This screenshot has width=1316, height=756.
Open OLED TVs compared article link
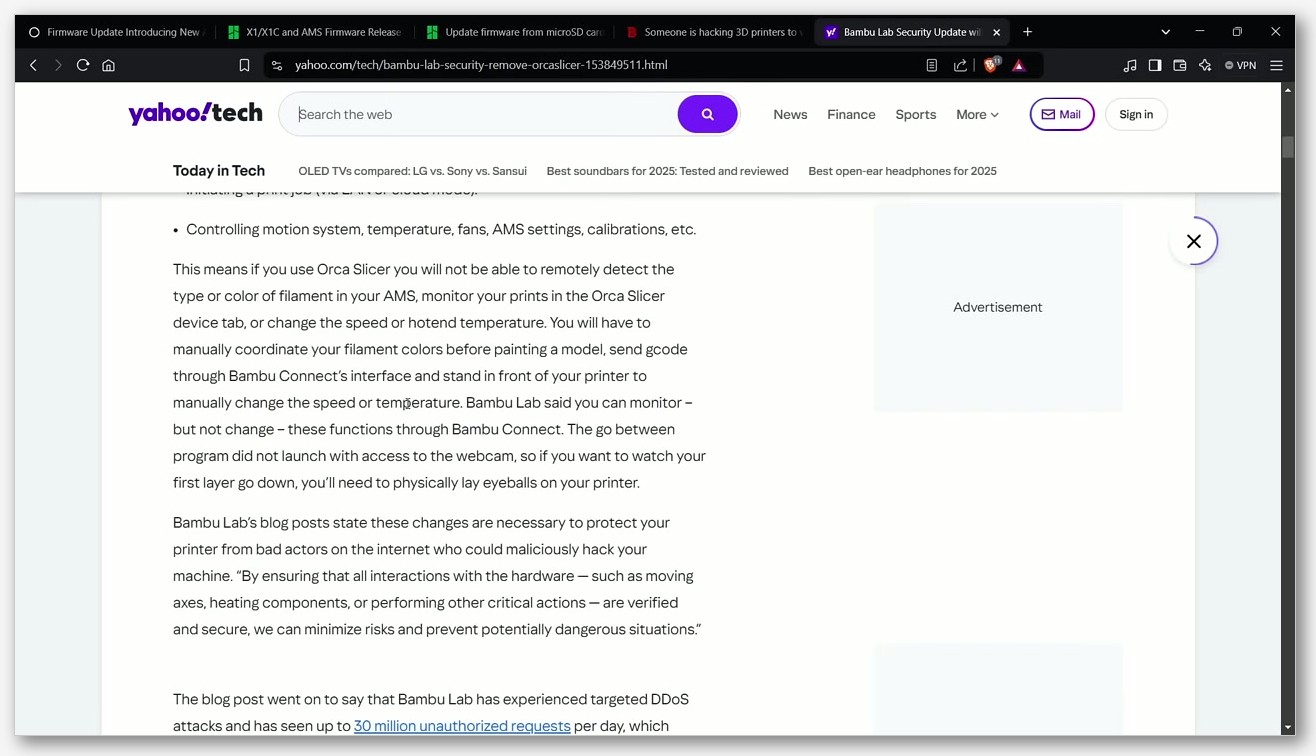pyautogui.click(x=412, y=171)
